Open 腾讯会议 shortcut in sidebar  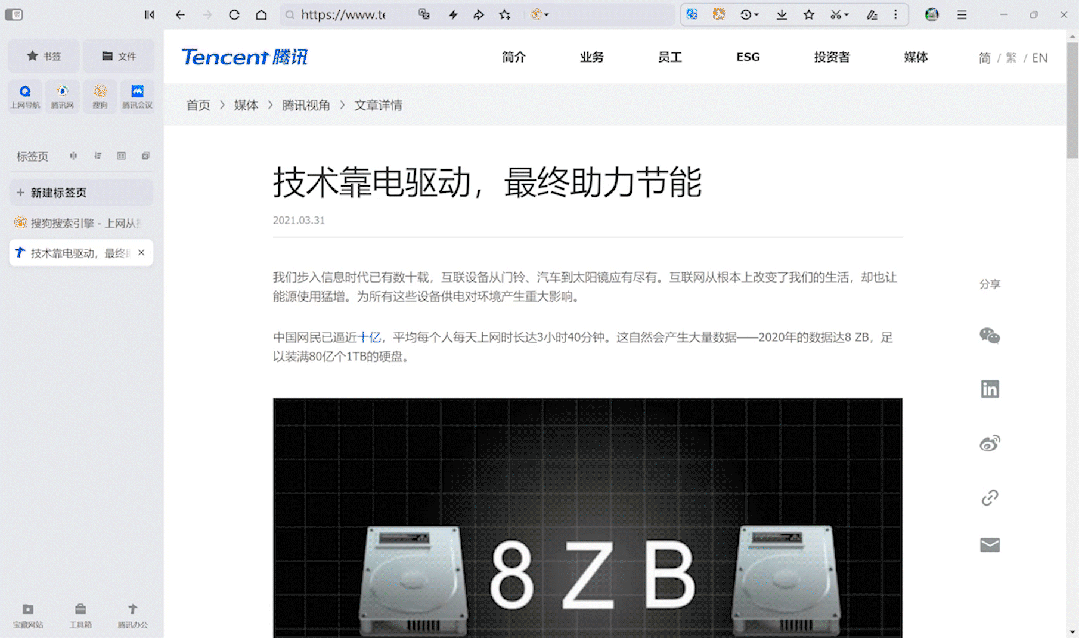tap(138, 96)
